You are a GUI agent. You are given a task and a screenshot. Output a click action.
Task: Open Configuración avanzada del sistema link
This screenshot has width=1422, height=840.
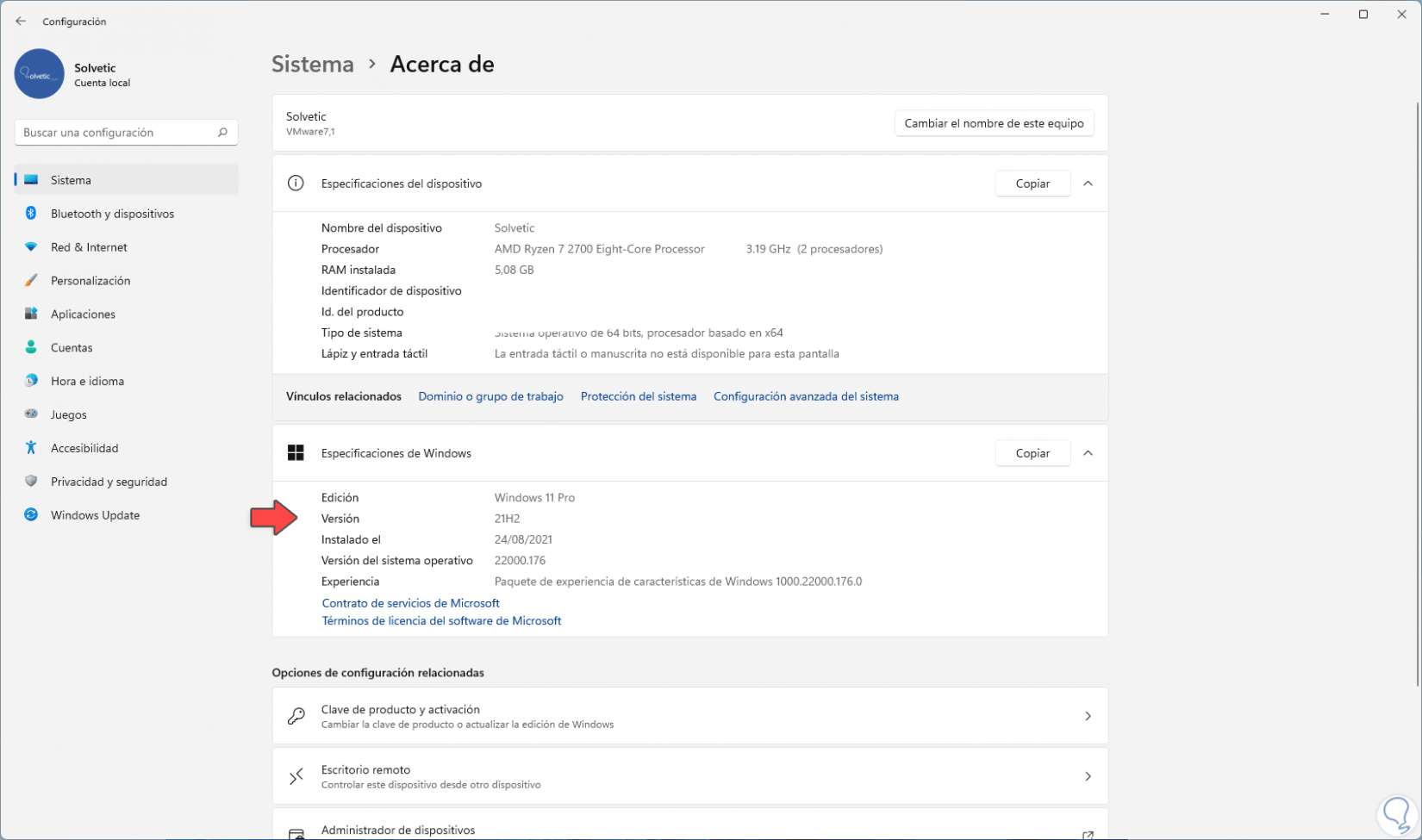(x=806, y=396)
